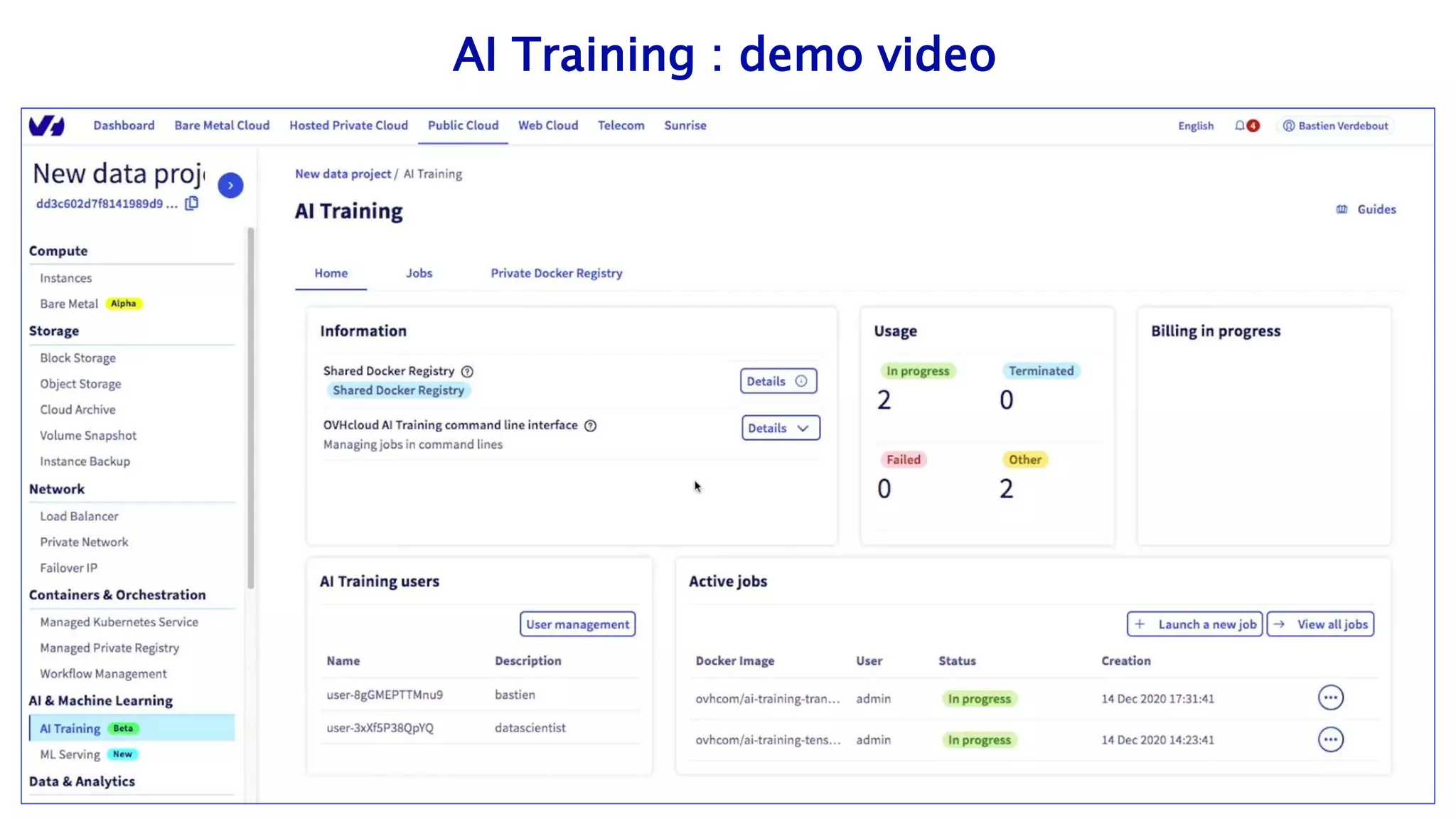Open Workflow Management in the sidebar

click(103, 674)
